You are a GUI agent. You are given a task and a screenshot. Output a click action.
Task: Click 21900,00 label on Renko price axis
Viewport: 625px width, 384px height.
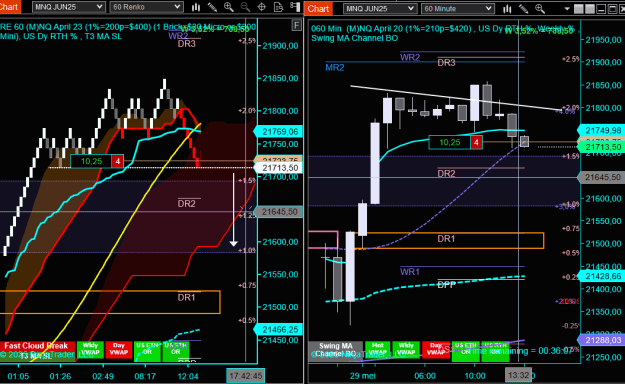[280, 46]
